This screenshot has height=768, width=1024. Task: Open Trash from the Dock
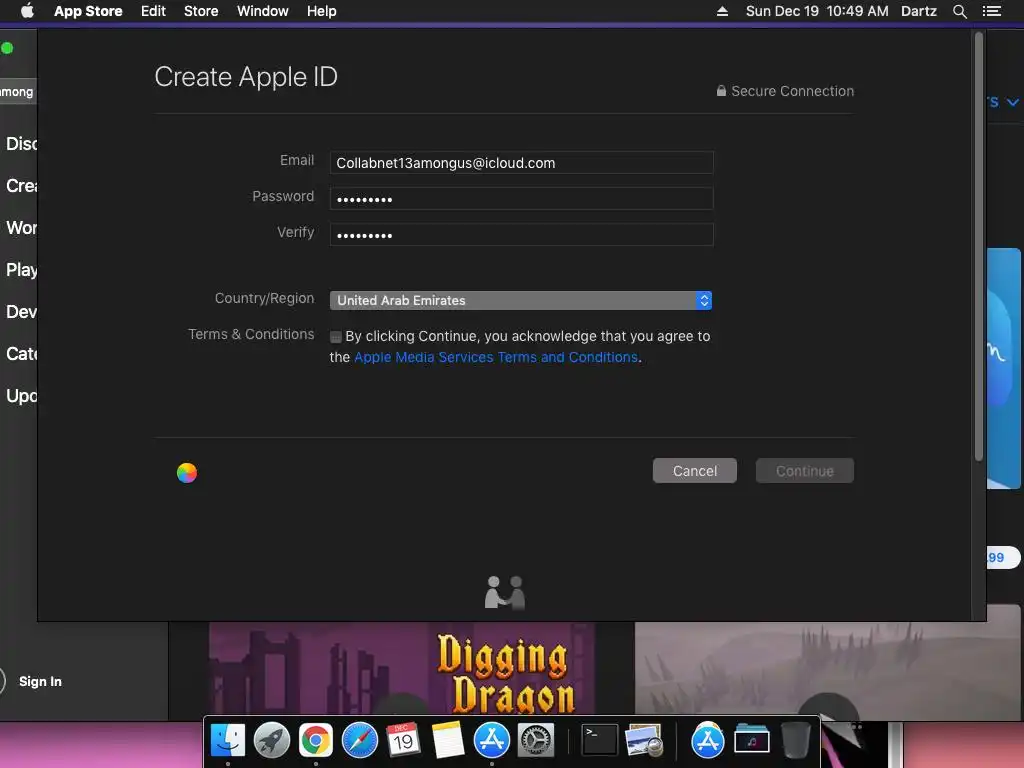795,740
